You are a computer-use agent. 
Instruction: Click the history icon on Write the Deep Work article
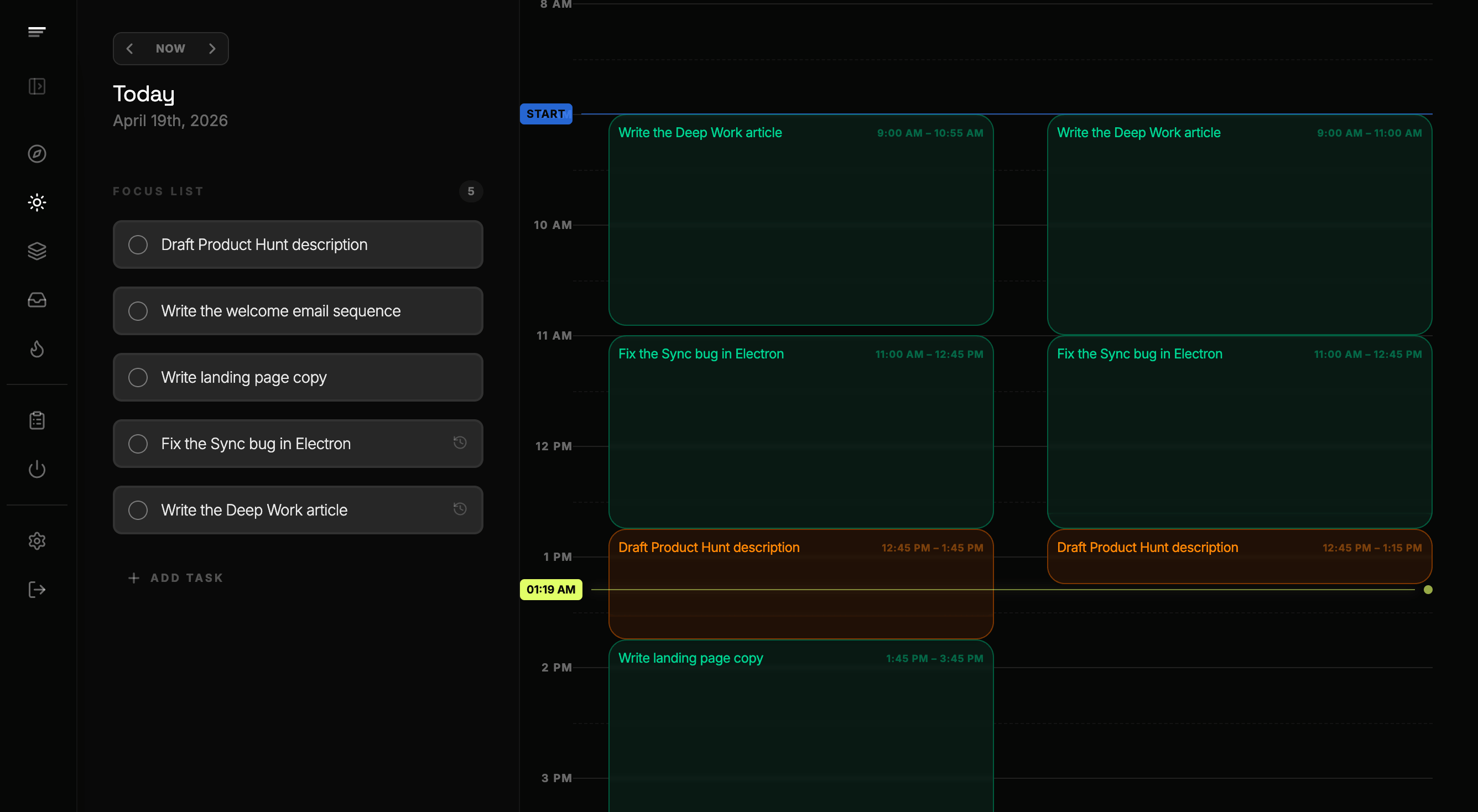click(x=459, y=509)
